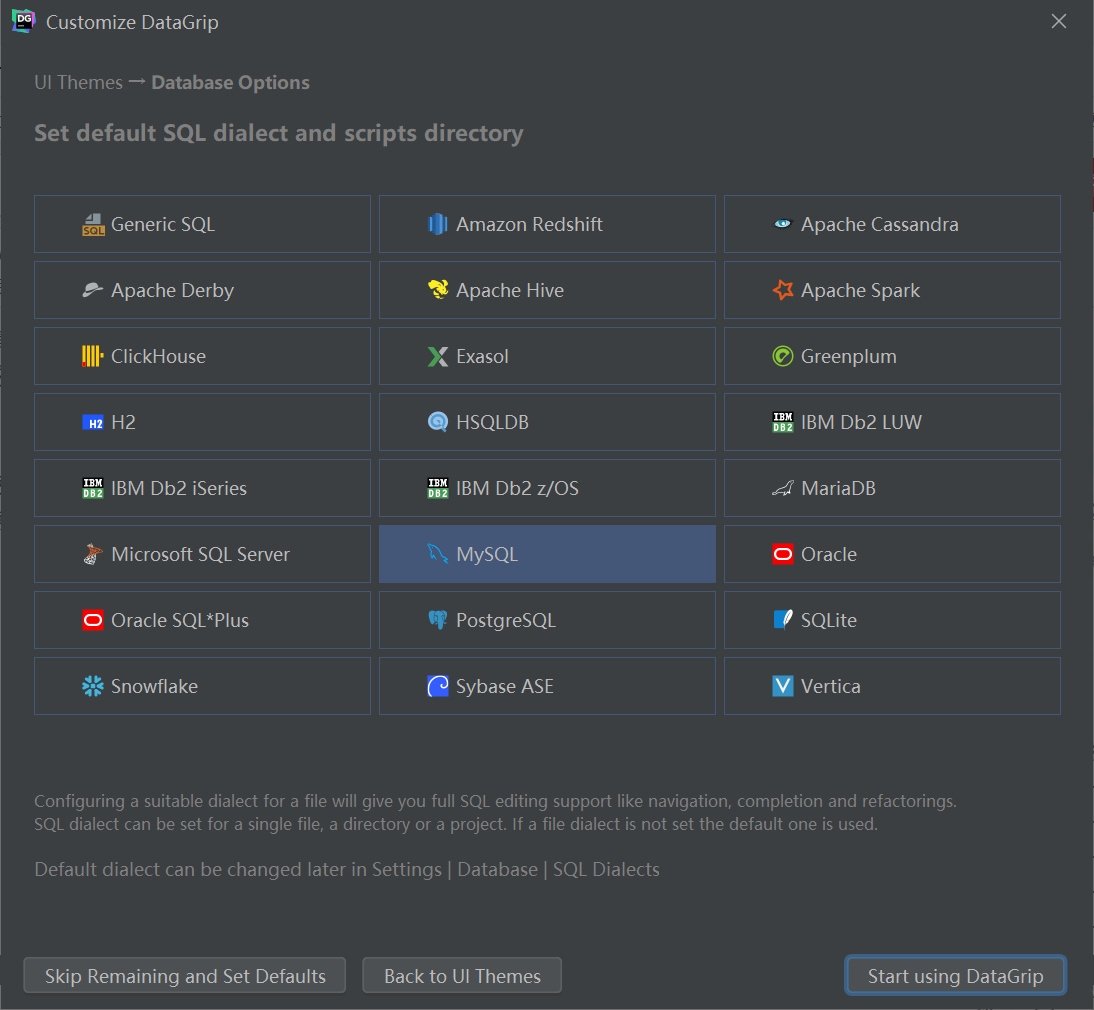Viewport: 1094px width, 1010px height.
Task: Pick the MariaDB dialect tile
Action: 892,488
